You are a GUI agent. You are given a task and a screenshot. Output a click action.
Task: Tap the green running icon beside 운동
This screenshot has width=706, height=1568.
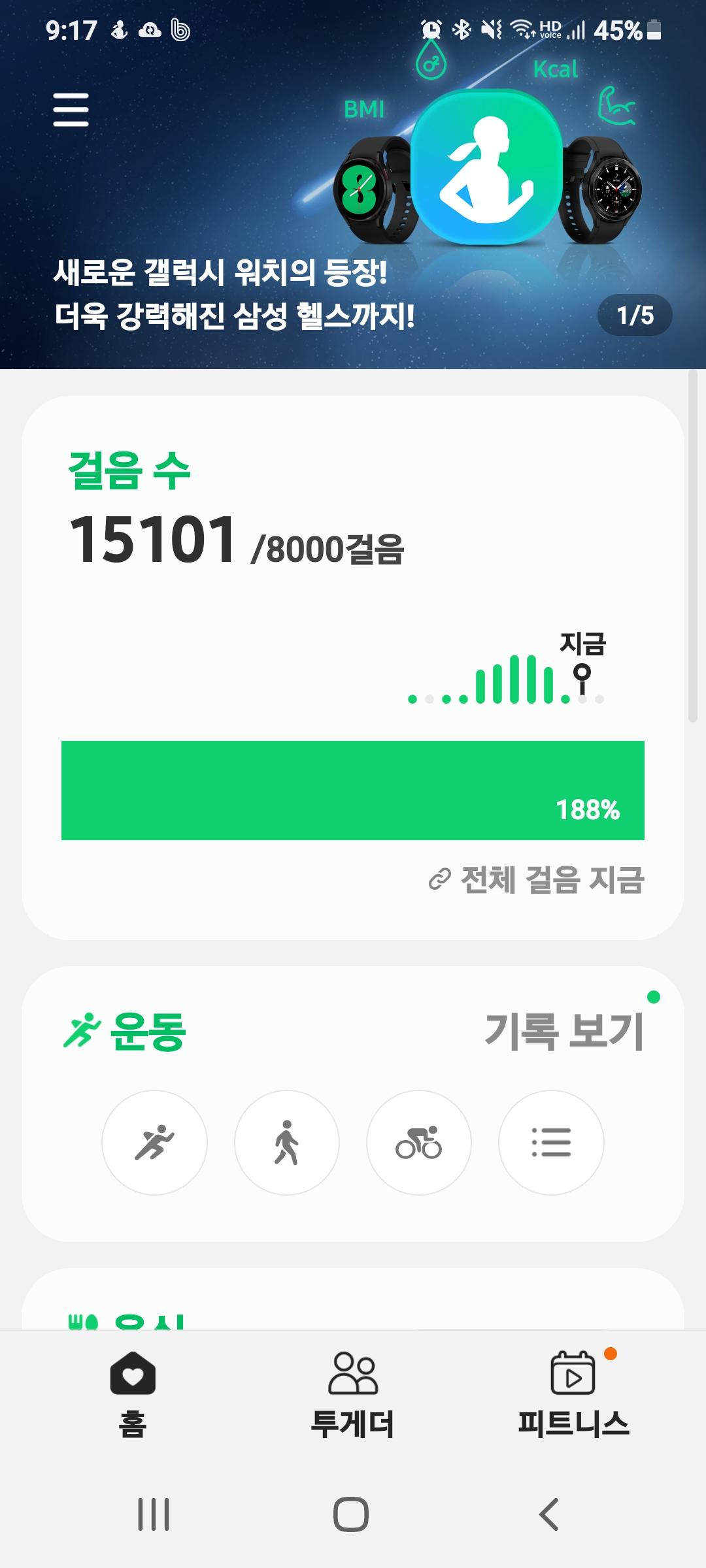coord(81,1030)
